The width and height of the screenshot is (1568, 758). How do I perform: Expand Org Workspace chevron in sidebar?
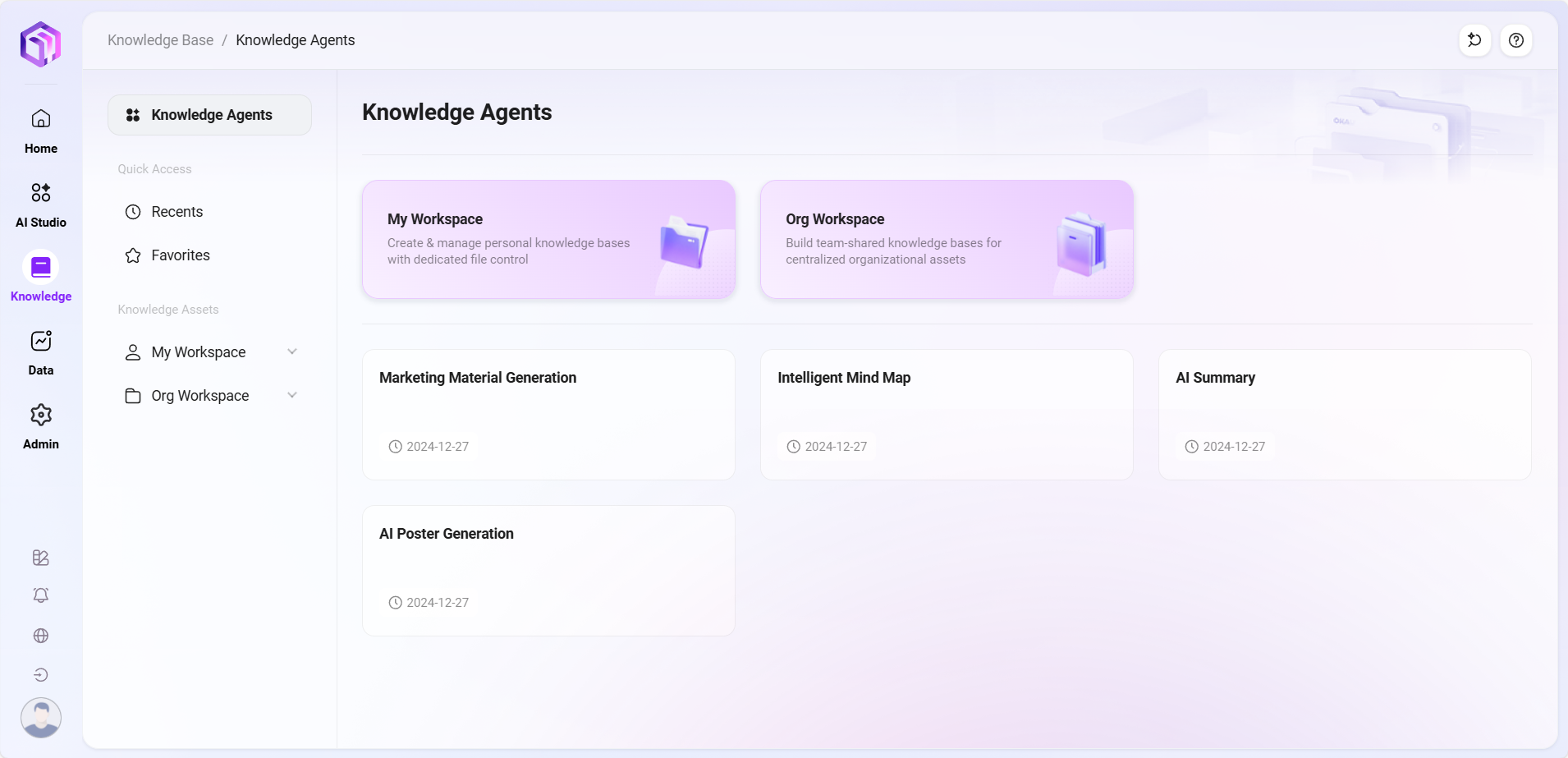coord(292,396)
